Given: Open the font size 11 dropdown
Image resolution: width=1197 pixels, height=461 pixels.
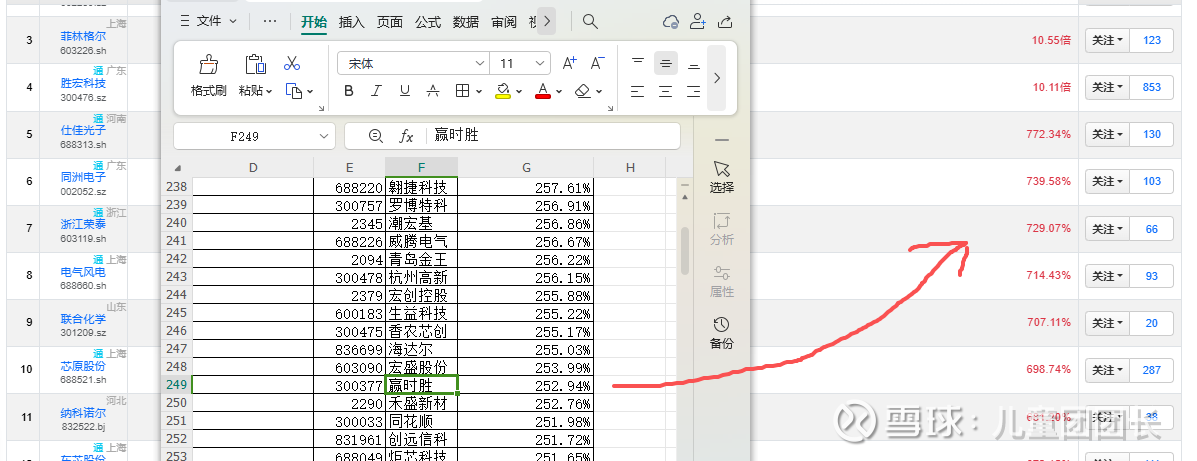Looking at the screenshot, I should [540, 63].
